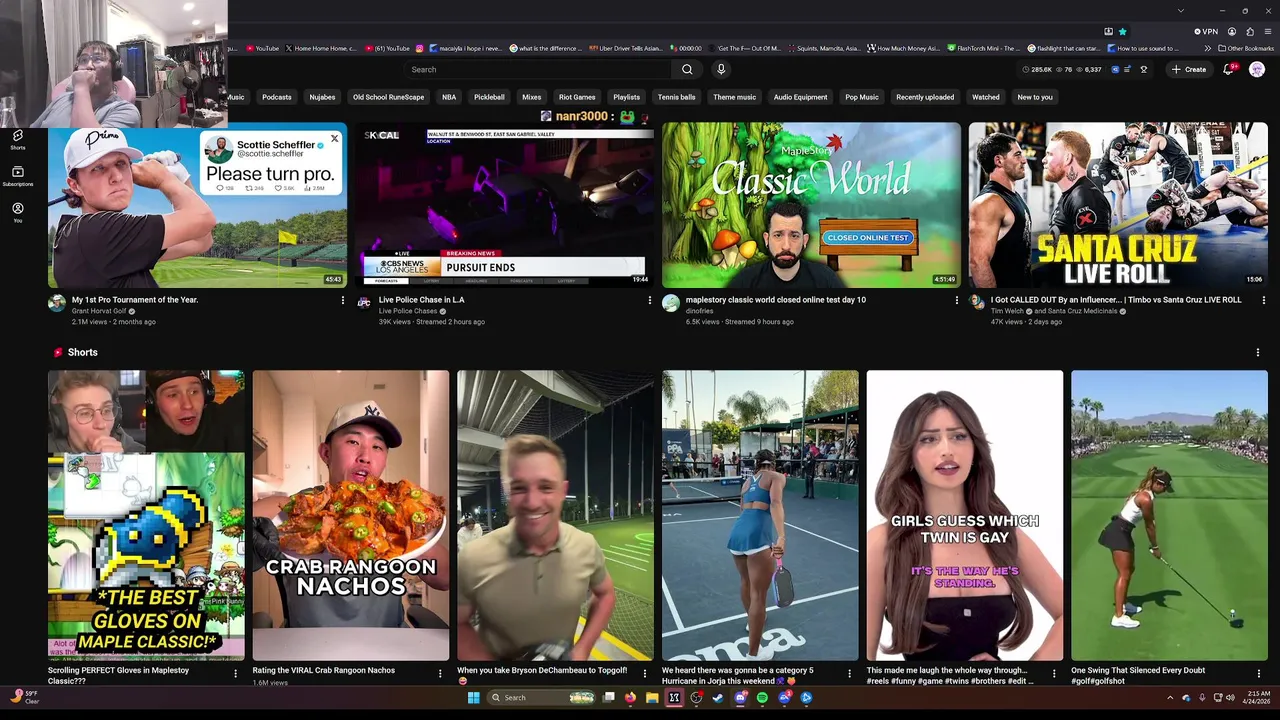Click the dinofries channel avatar

pyautogui.click(x=671, y=303)
